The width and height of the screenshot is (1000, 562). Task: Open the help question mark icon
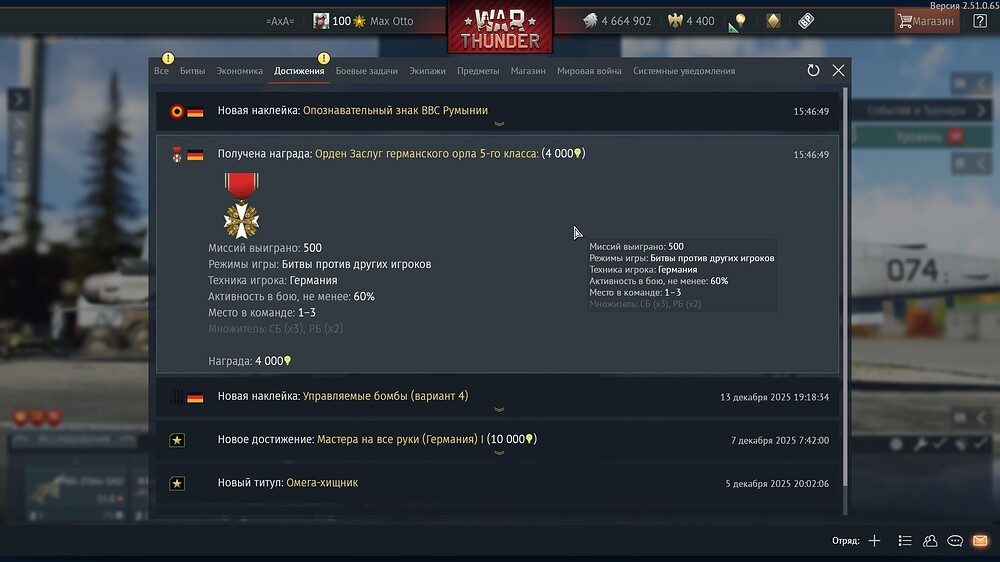980,21
